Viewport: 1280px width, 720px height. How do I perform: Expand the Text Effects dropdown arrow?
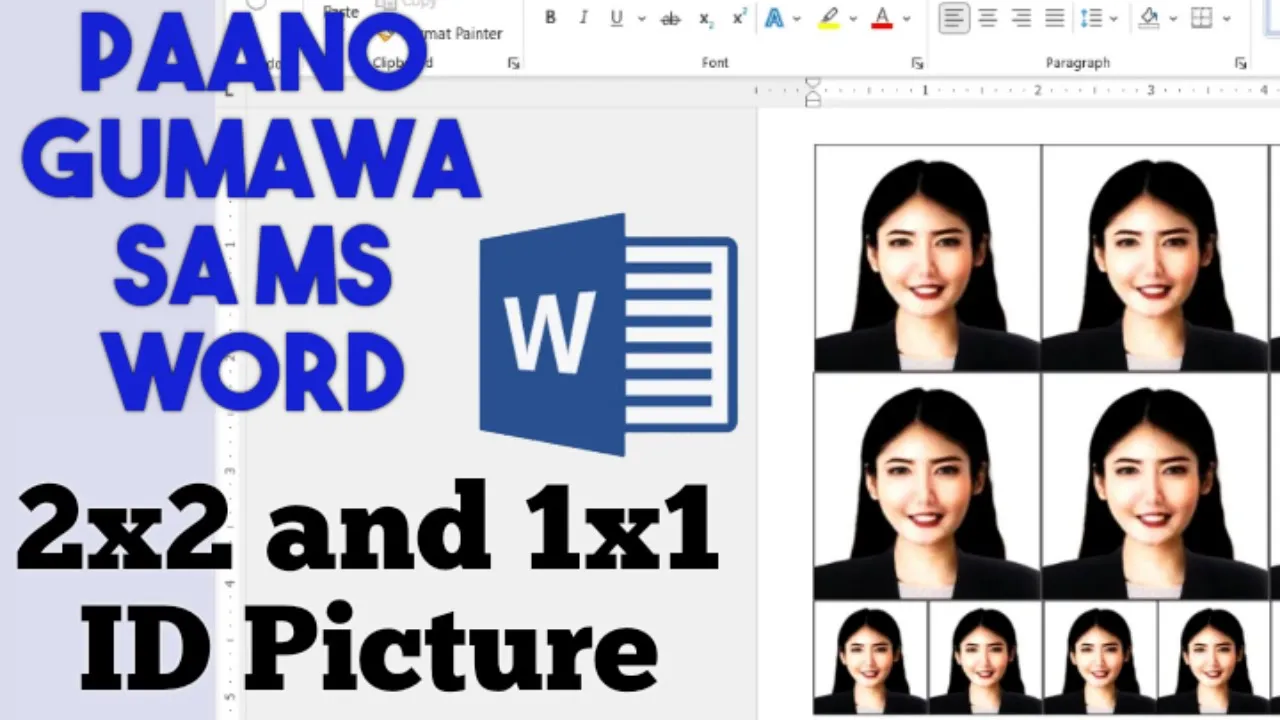tap(797, 18)
